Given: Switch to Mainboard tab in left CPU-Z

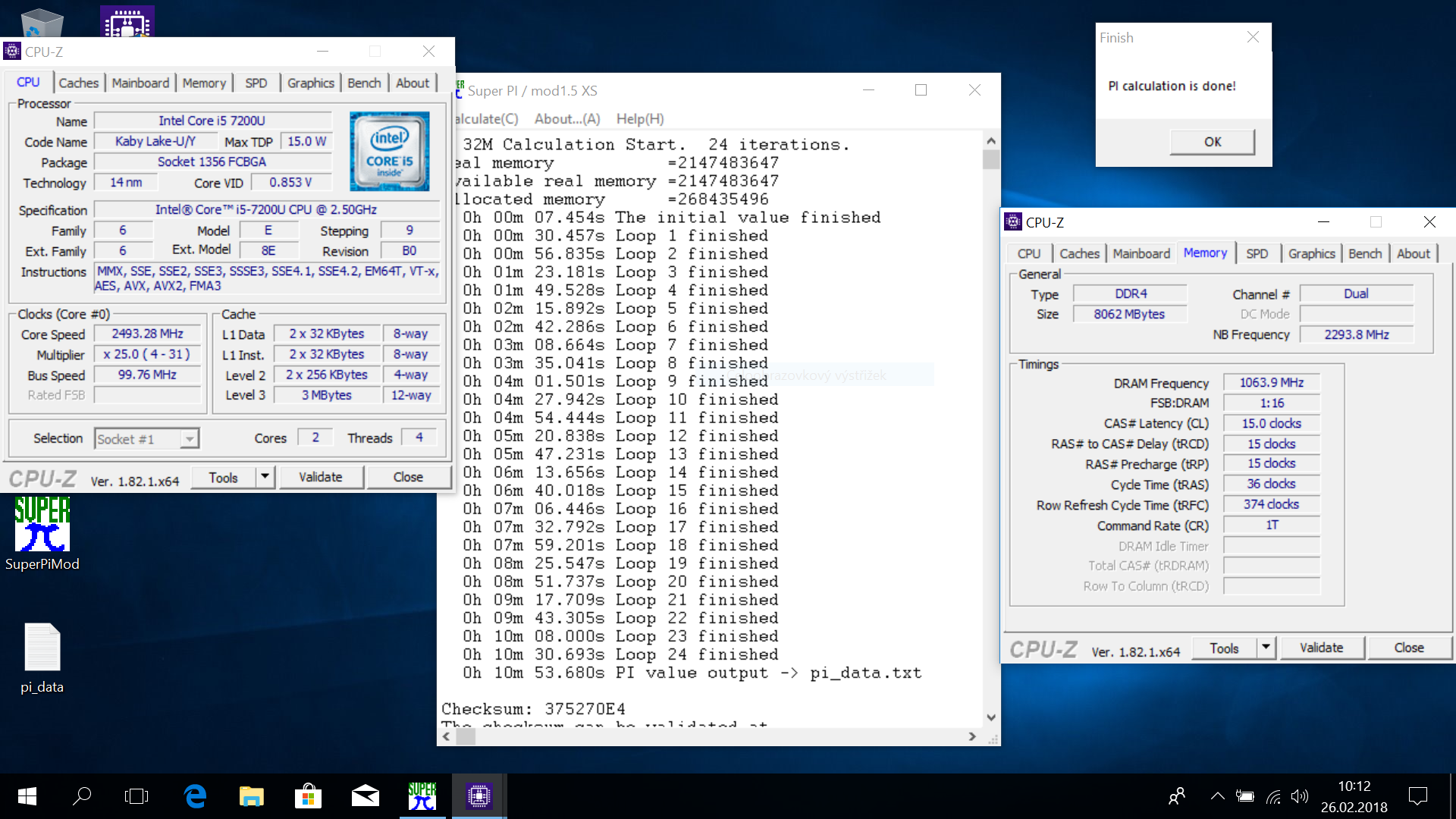Looking at the screenshot, I should tap(140, 83).
